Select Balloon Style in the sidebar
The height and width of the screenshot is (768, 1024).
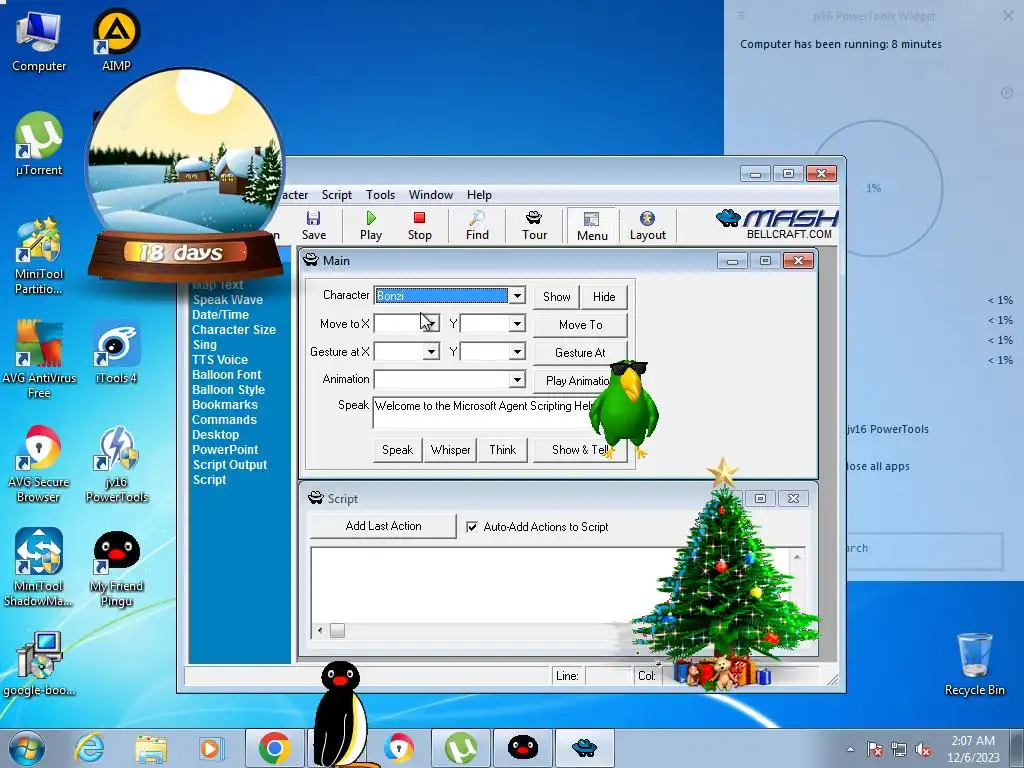(228, 390)
